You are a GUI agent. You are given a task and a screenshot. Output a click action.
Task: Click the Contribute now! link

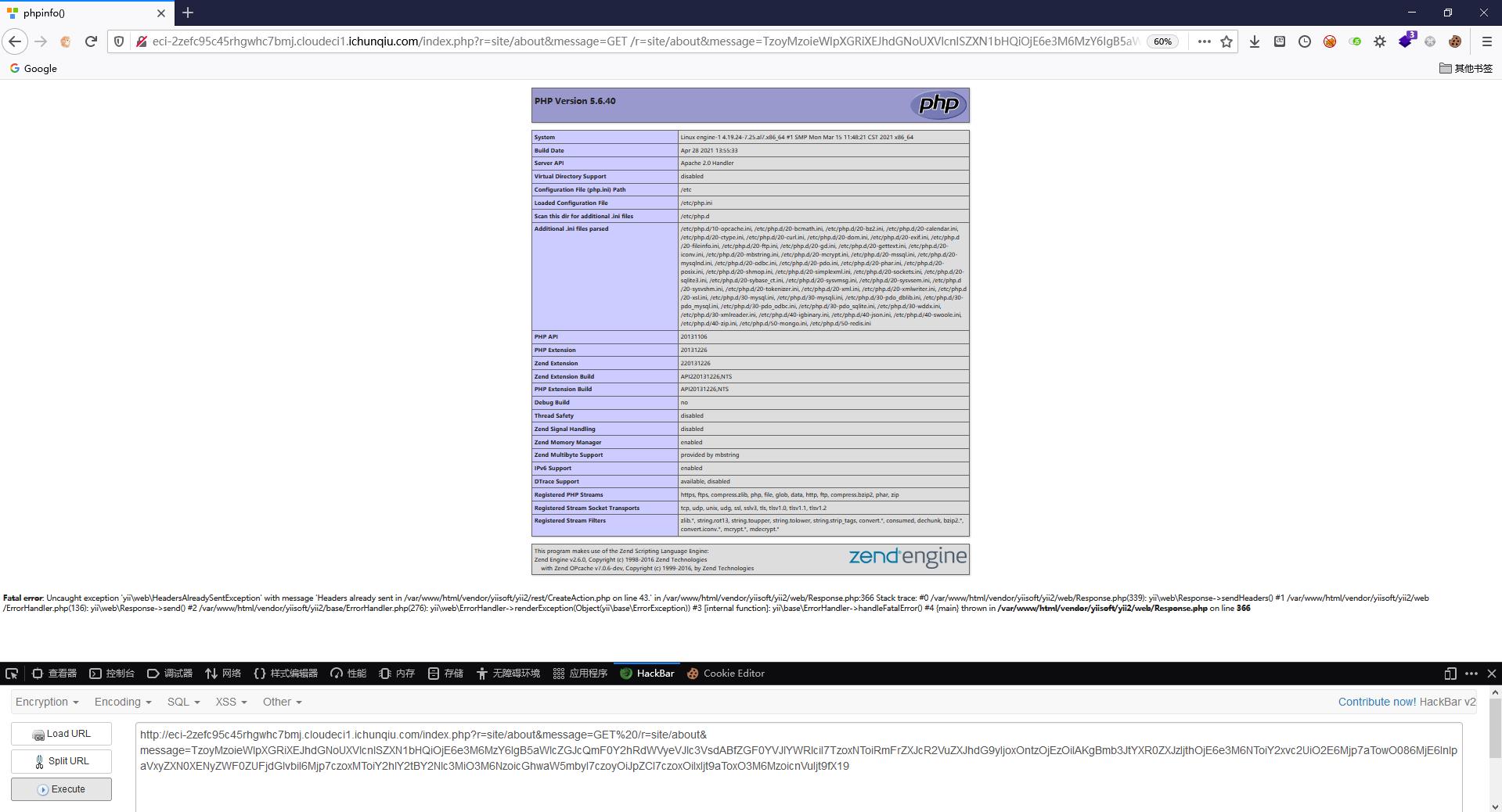click(1377, 702)
